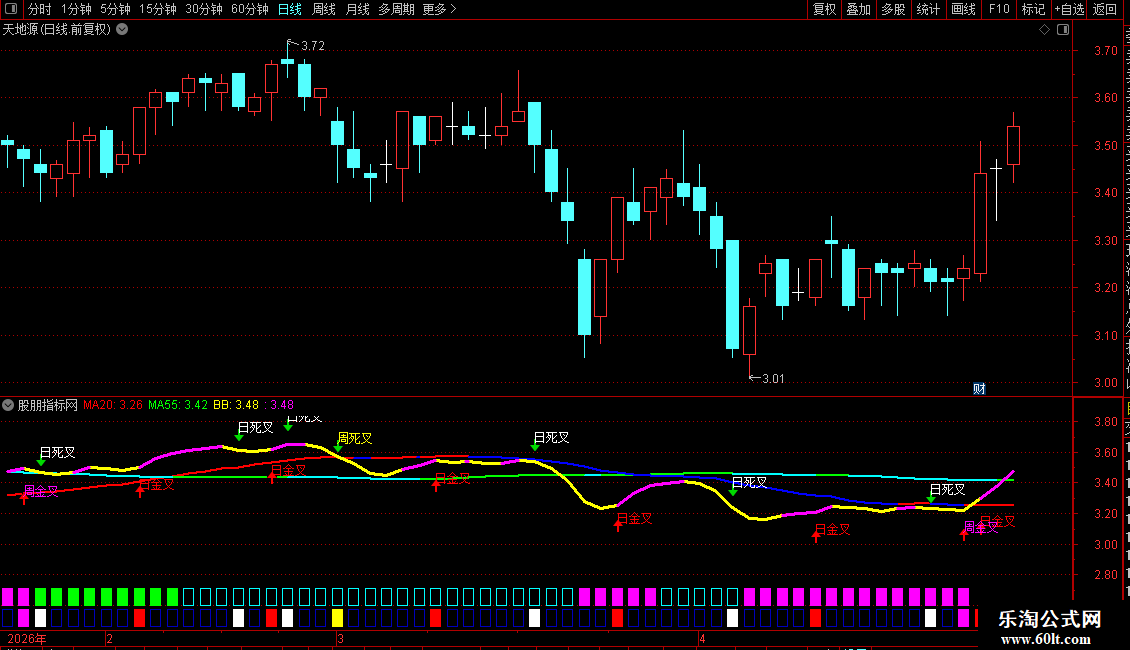Click the BB: 3.48 indicator value

236,405
